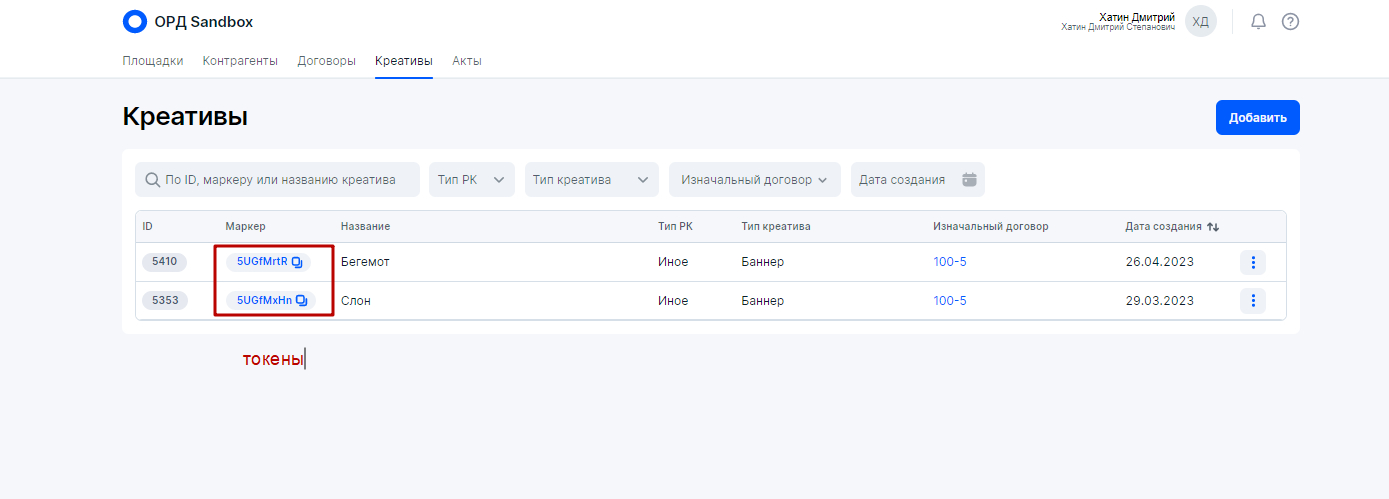Open three-dot menu for Бегемот row

(x=1253, y=262)
